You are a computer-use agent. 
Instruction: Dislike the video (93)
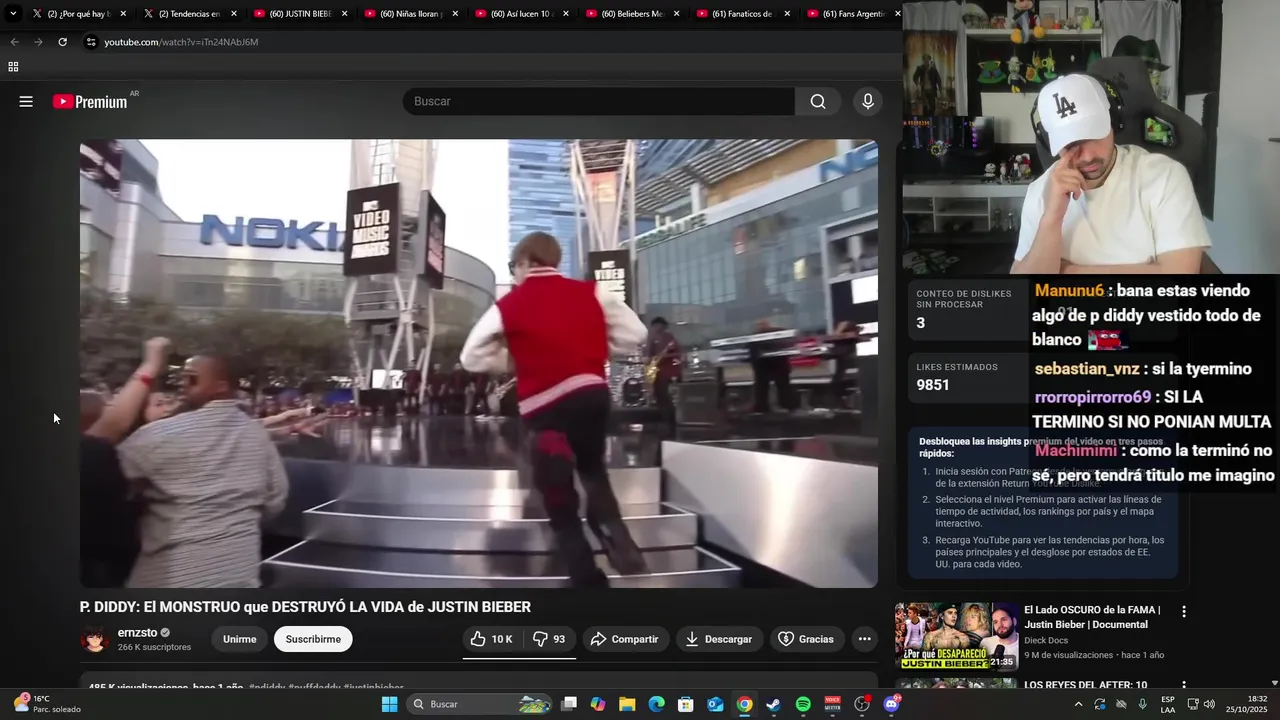(549, 639)
